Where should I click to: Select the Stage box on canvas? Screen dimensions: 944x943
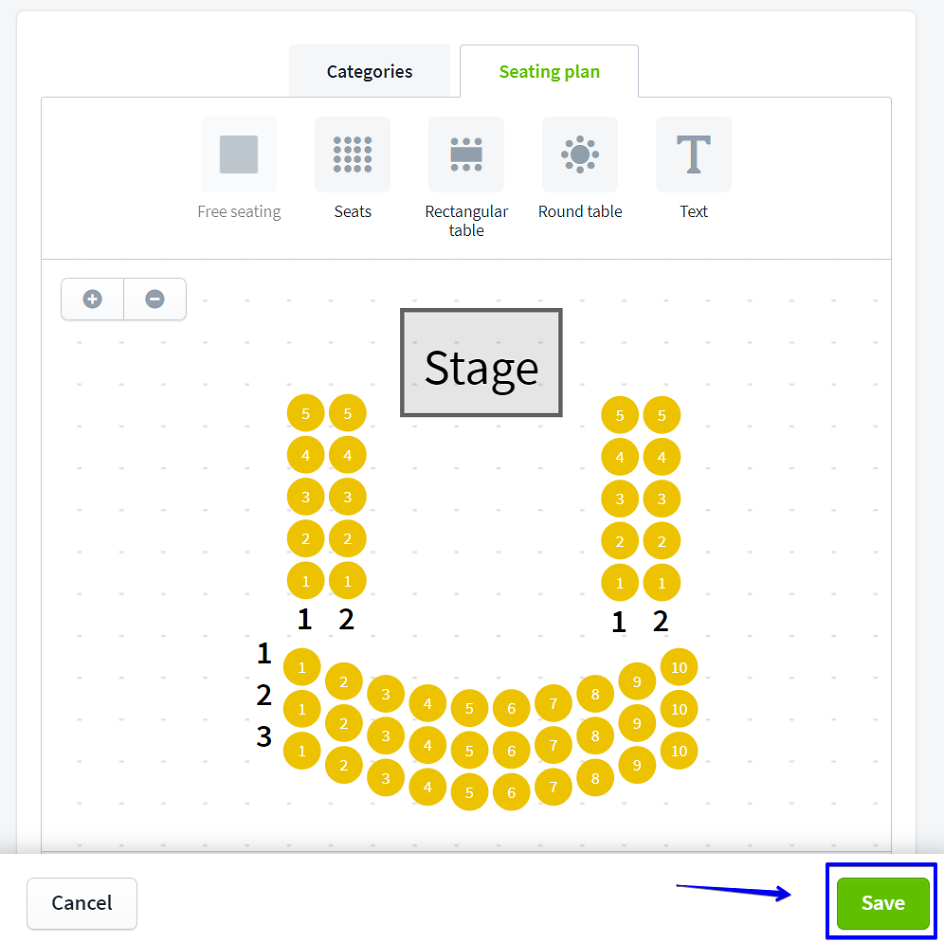(x=481, y=363)
